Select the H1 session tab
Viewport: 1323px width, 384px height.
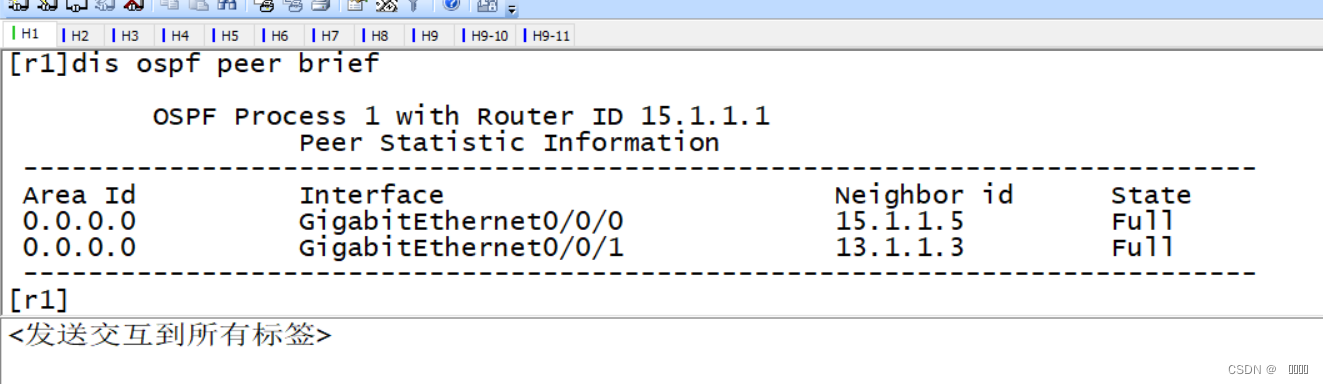(28, 34)
